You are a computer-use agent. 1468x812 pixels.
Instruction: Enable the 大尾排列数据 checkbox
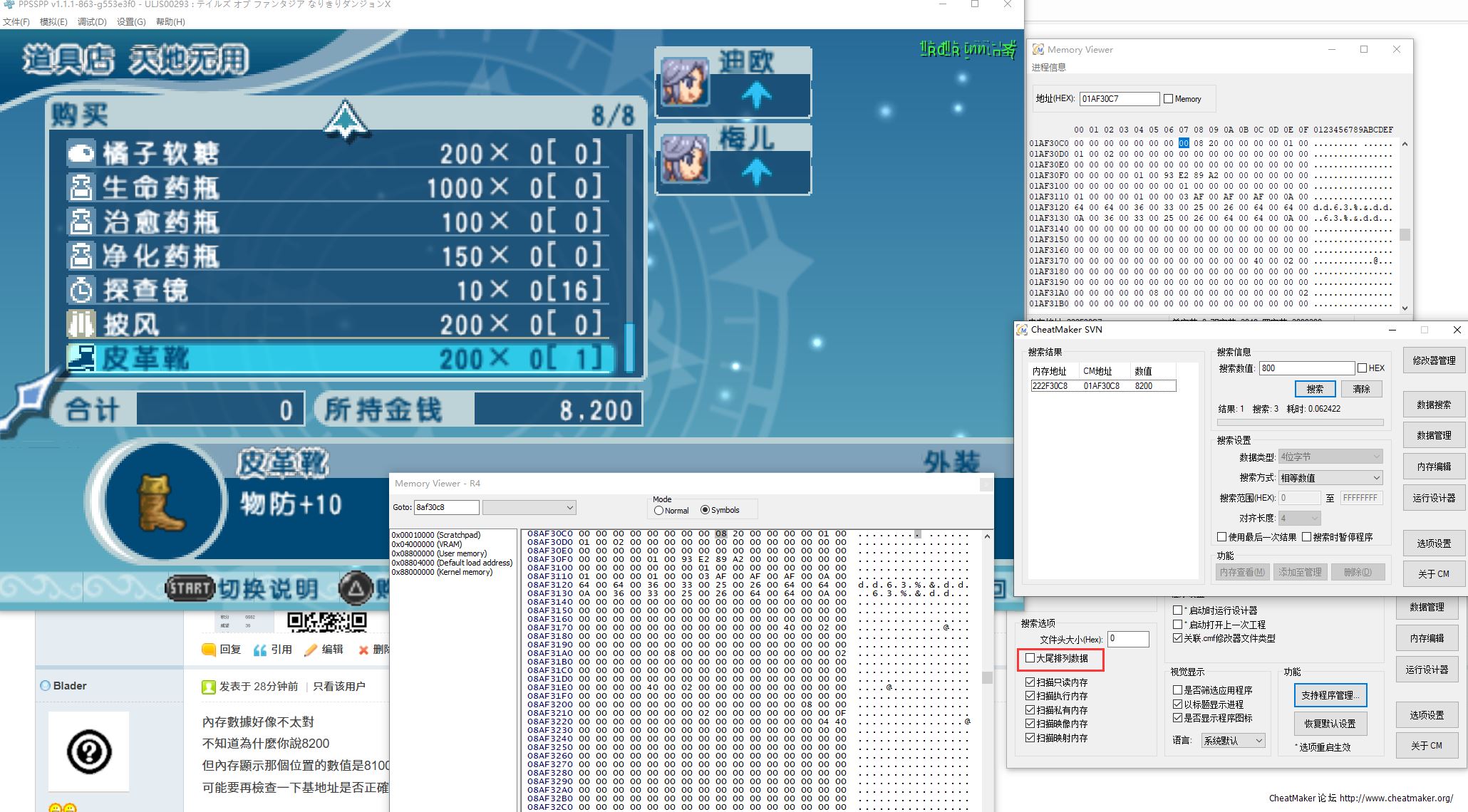pos(1030,658)
